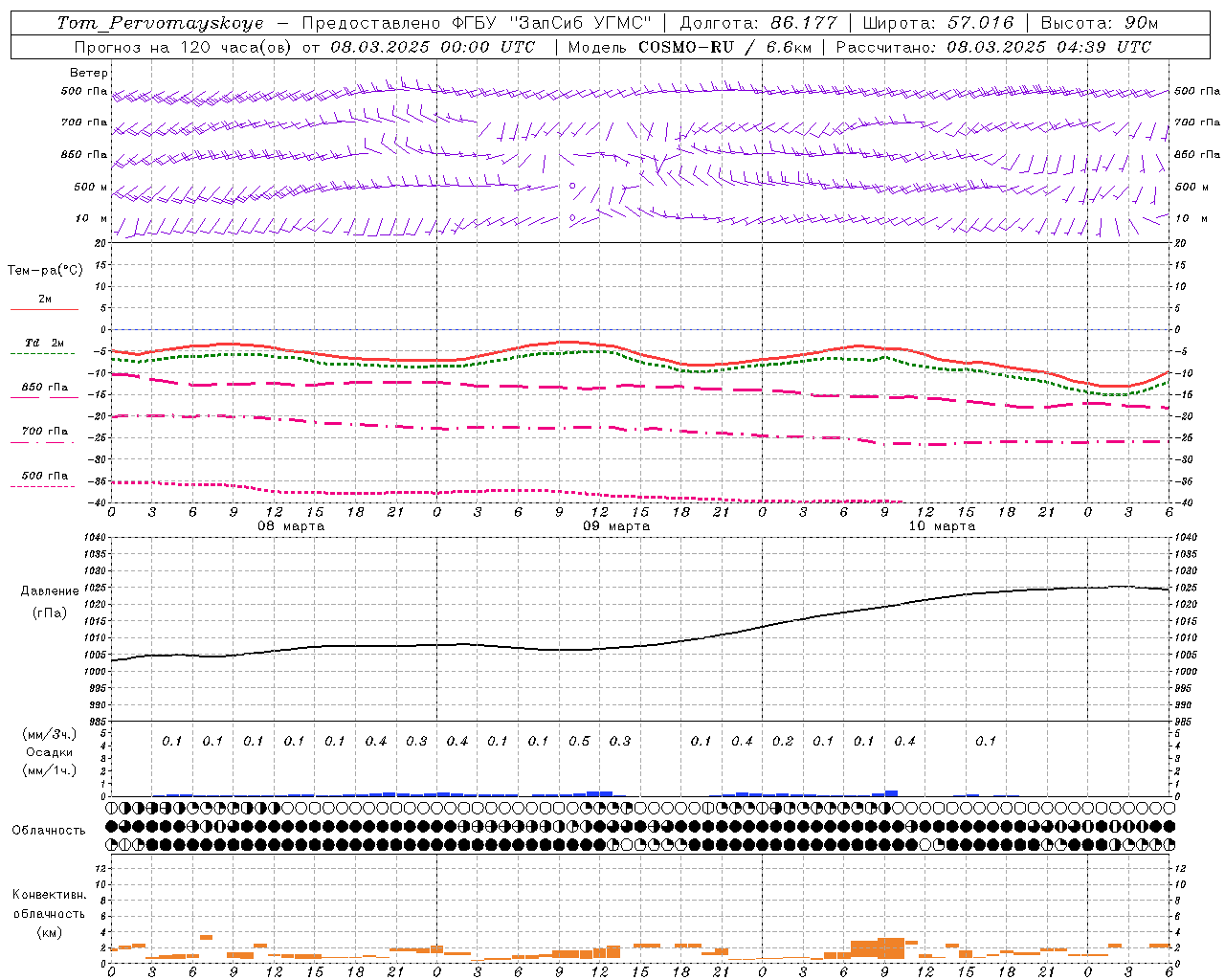Select the Давление panel label
Viewport: 1225px width, 980px height.
coord(50,591)
